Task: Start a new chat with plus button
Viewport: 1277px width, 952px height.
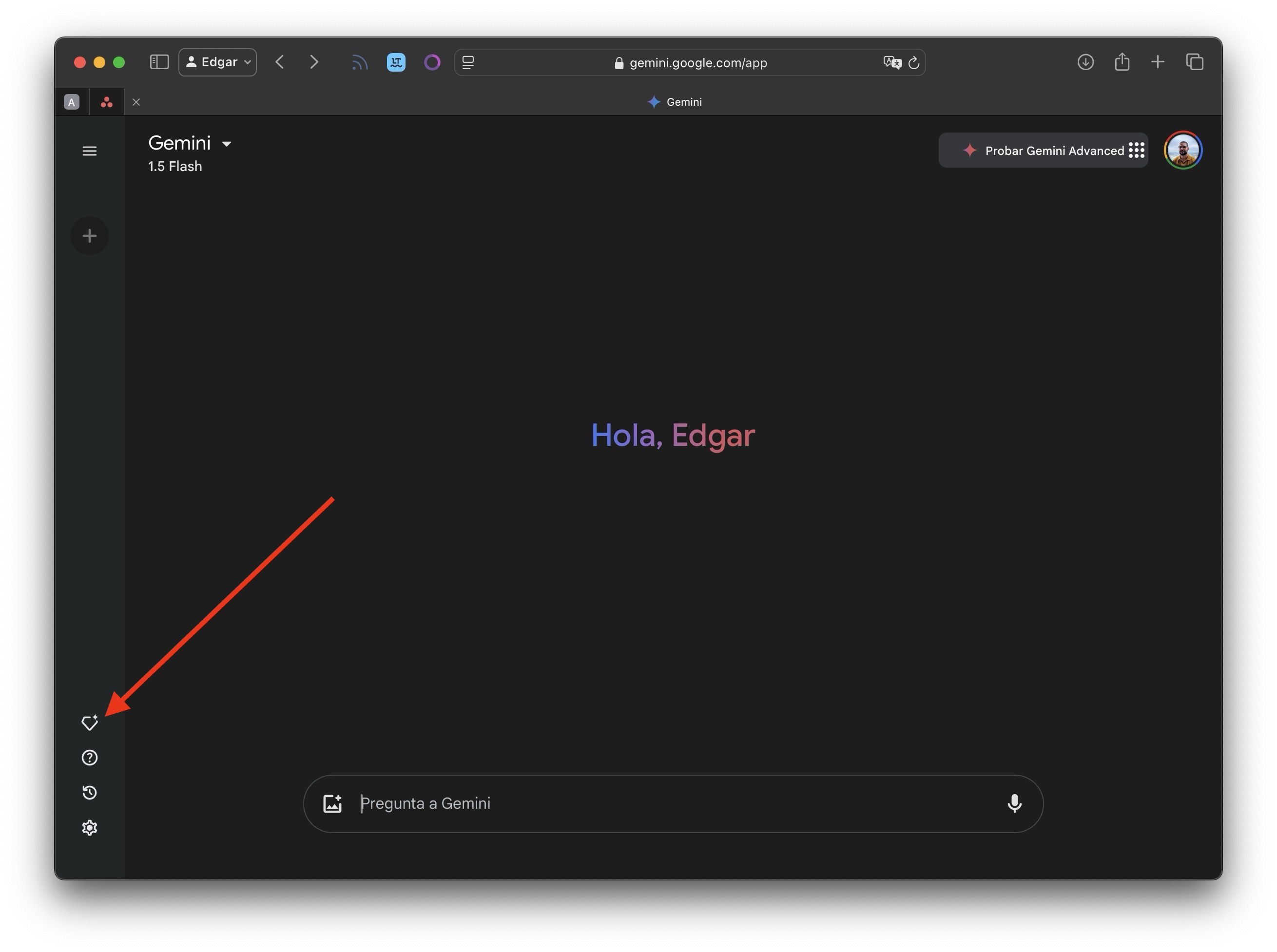Action: pyautogui.click(x=89, y=236)
